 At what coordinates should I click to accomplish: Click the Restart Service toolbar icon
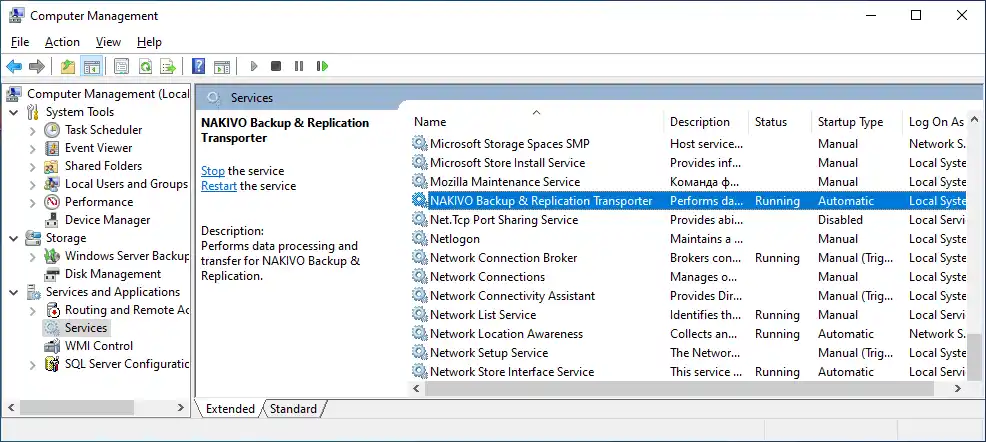(x=323, y=66)
